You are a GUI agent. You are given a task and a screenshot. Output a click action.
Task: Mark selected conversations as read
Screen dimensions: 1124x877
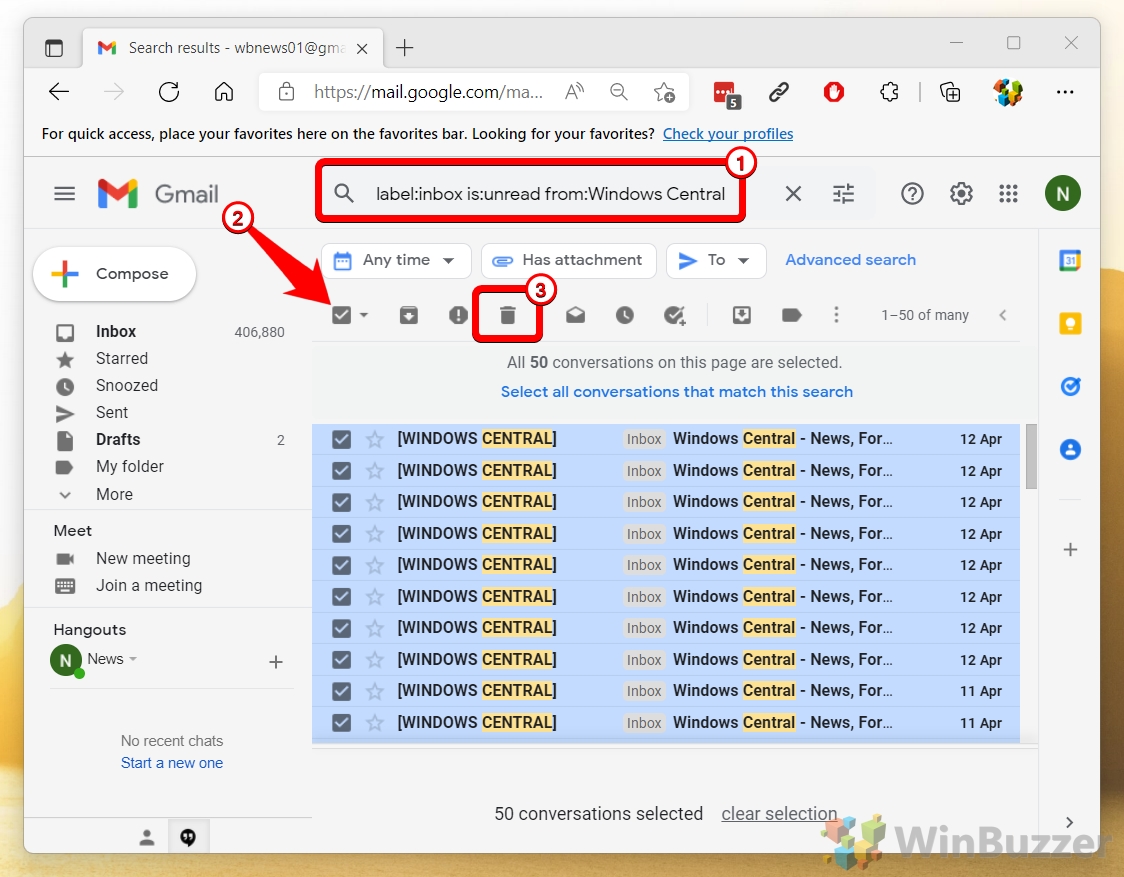click(x=575, y=314)
